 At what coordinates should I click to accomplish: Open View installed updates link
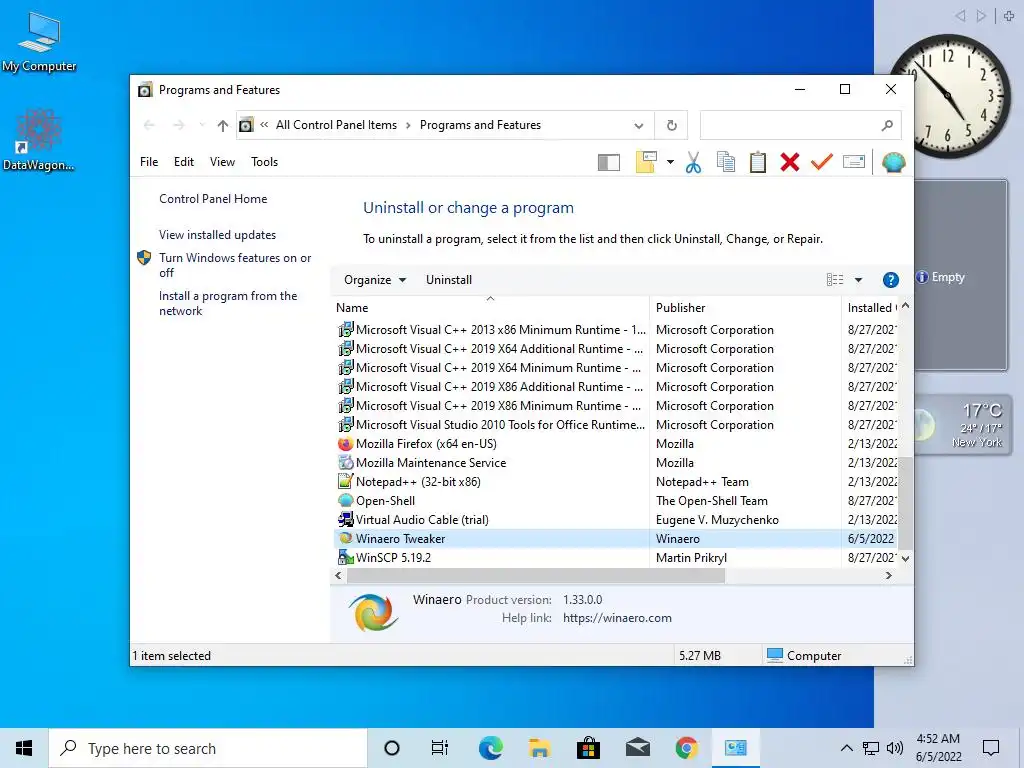tap(217, 235)
